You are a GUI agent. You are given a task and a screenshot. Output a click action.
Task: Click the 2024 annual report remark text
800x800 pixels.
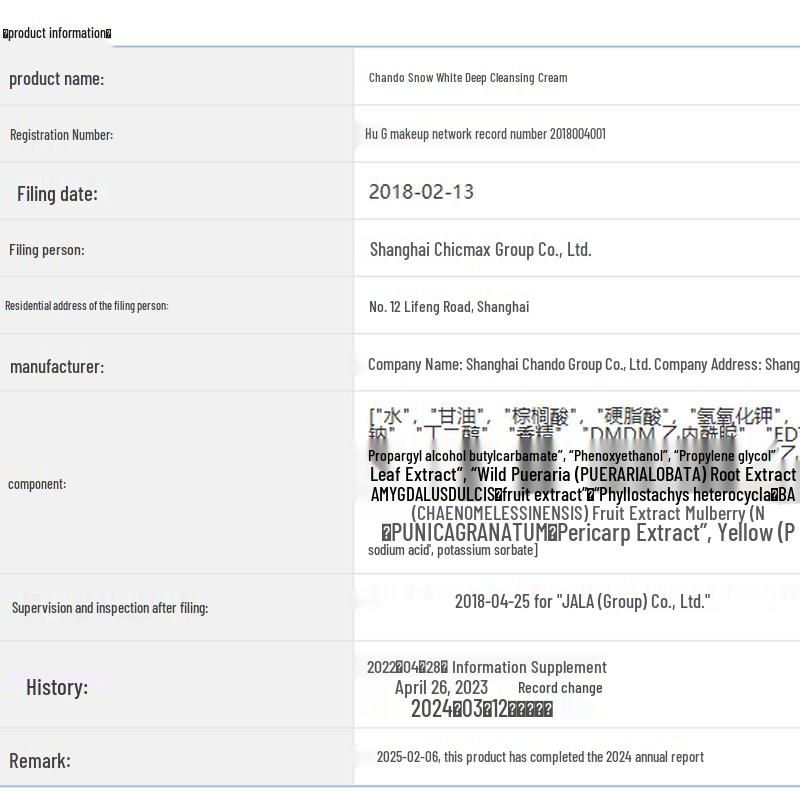click(x=540, y=757)
